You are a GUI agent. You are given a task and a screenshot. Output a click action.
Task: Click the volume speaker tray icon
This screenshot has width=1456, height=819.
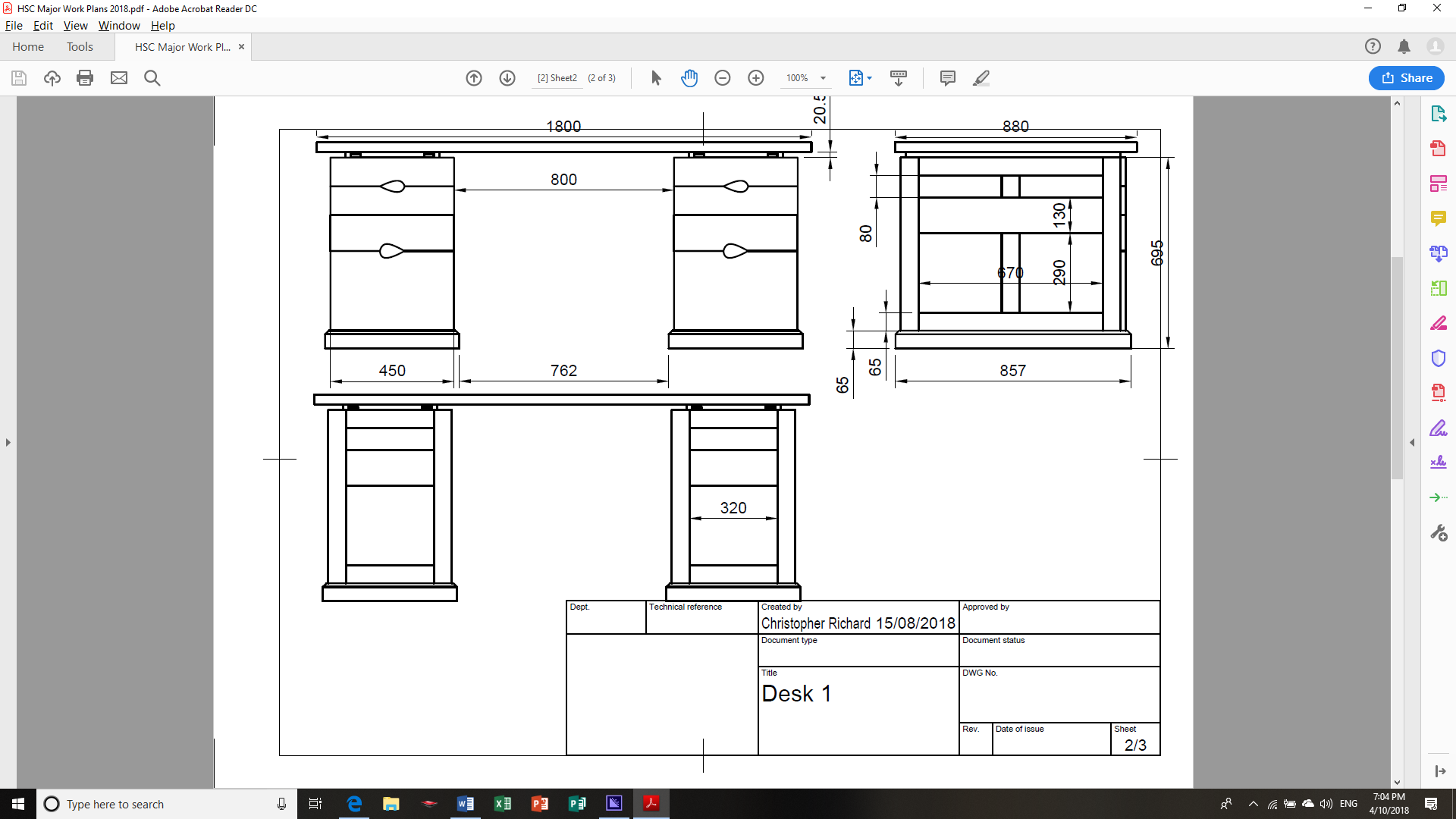click(1326, 804)
